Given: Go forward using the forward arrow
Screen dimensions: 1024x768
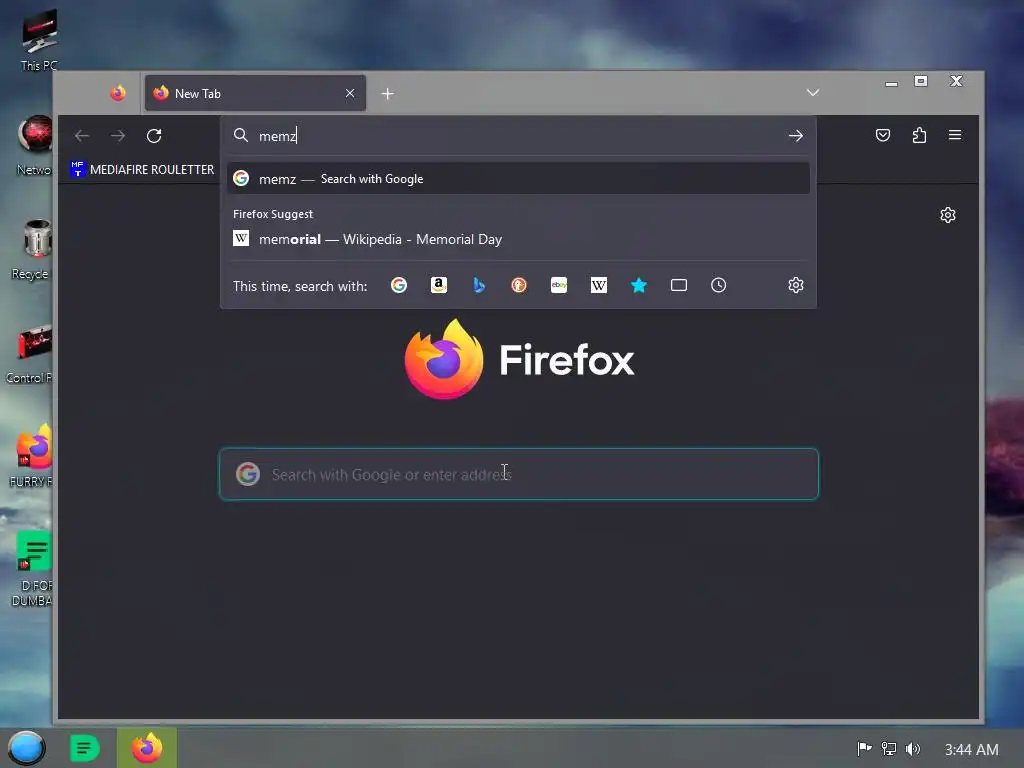Looking at the screenshot, I should coord(118,136).
